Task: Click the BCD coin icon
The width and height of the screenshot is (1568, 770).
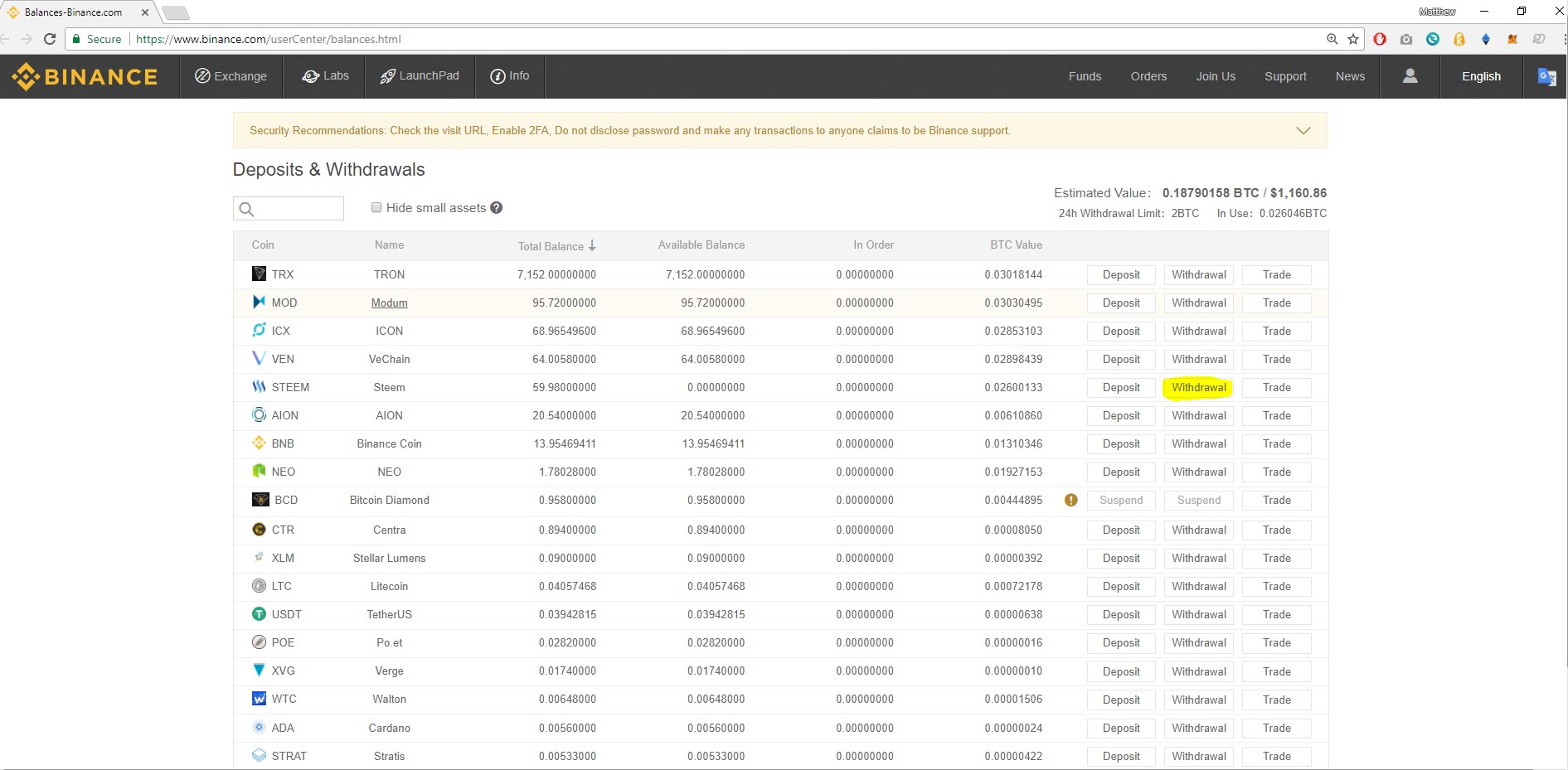Action: (260, 500)
